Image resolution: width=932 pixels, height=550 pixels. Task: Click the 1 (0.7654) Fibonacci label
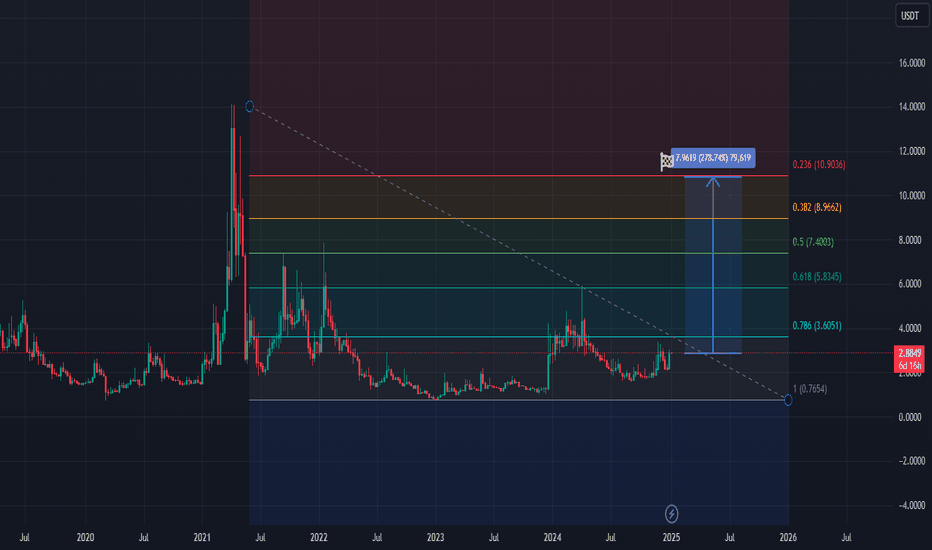pos(810,389)
